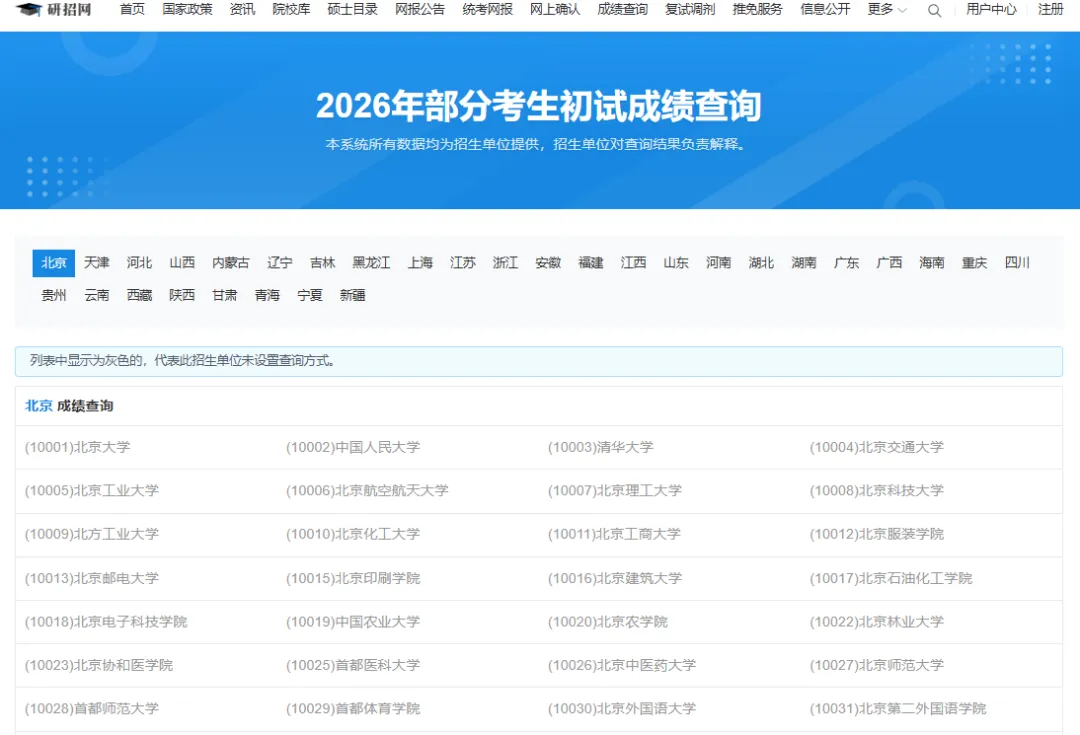Select the 贵州 province tab
The height and width of the screenshot is (735, 1080).
click(54, 295)
